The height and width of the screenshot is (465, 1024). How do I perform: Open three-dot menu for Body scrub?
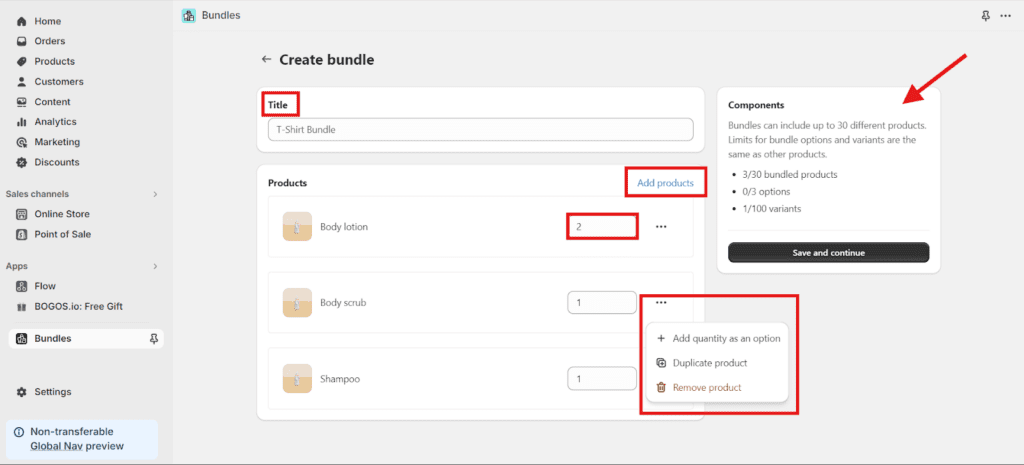[661, 302]
